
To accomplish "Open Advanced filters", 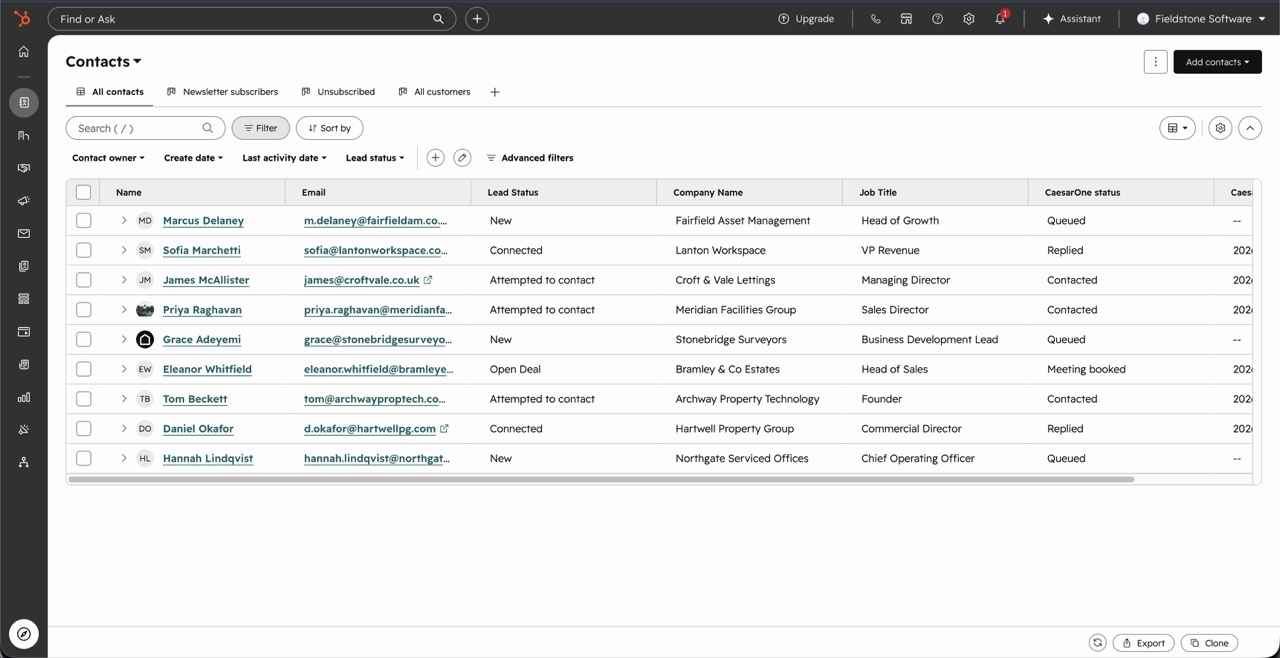I will coord(530,158).
